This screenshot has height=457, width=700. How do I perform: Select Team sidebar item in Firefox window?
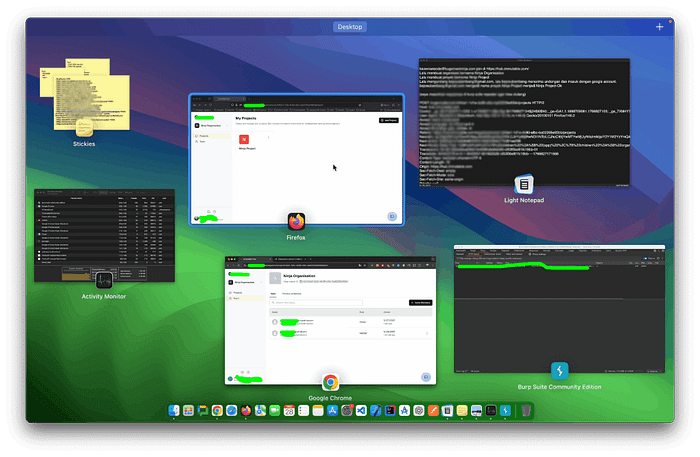click(212, 141)
